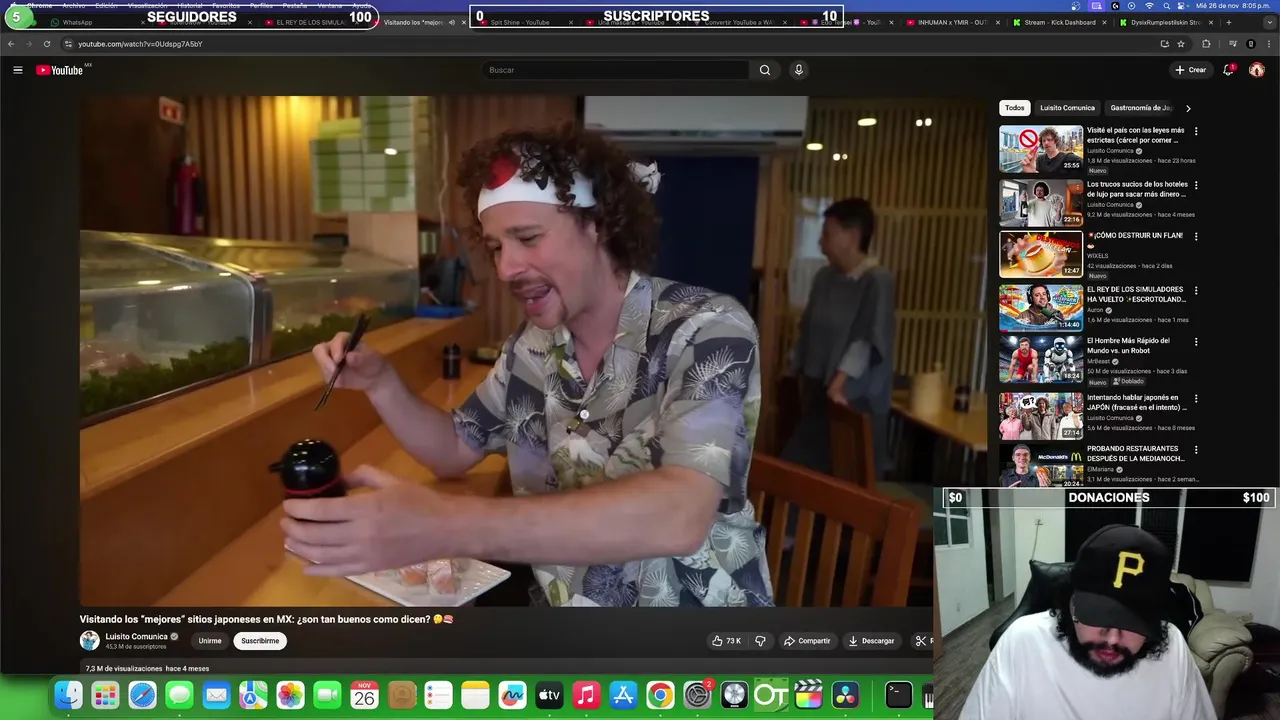Select the Gastronomía de Ja... filter chip

click(x=1140, y=108)
